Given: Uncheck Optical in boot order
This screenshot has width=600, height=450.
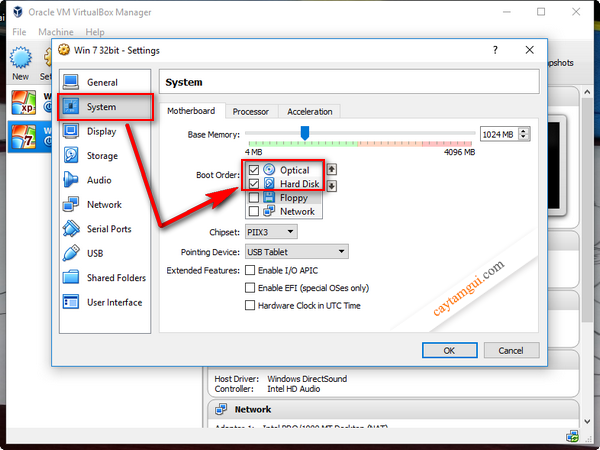Looking at the screenshot, I should tap(254, 170).
